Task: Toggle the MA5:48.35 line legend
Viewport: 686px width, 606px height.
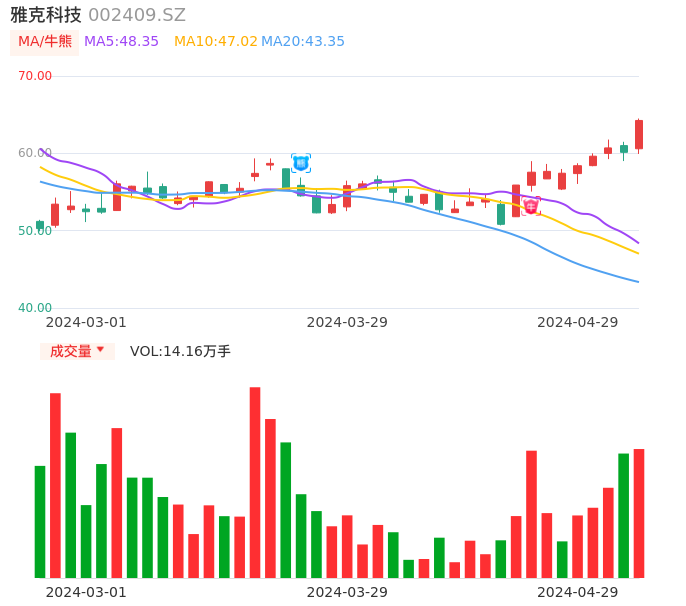Action: pyautogui.click(x=121, y=42)
